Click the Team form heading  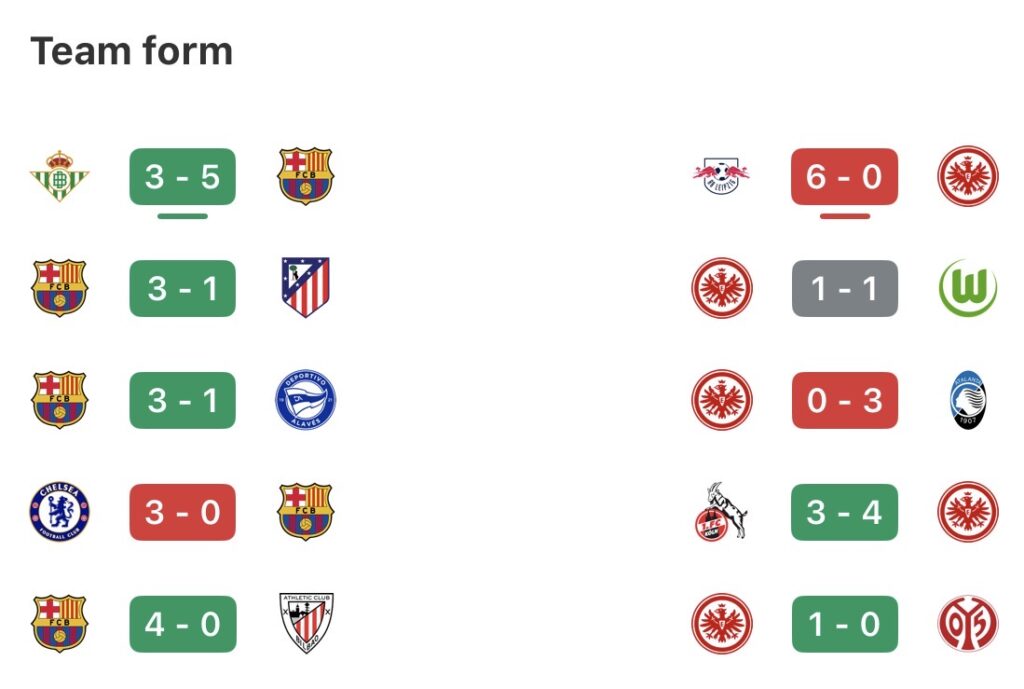click(132, 51)
